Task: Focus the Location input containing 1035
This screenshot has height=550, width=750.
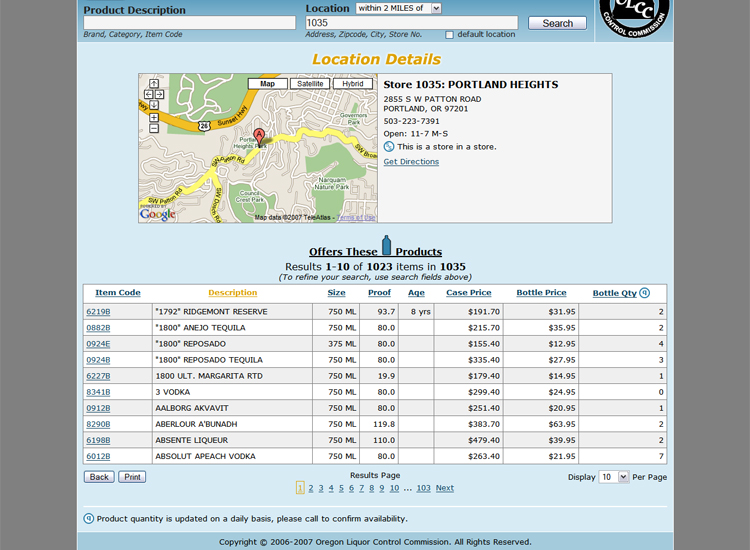Action: [x=411, y=23]
